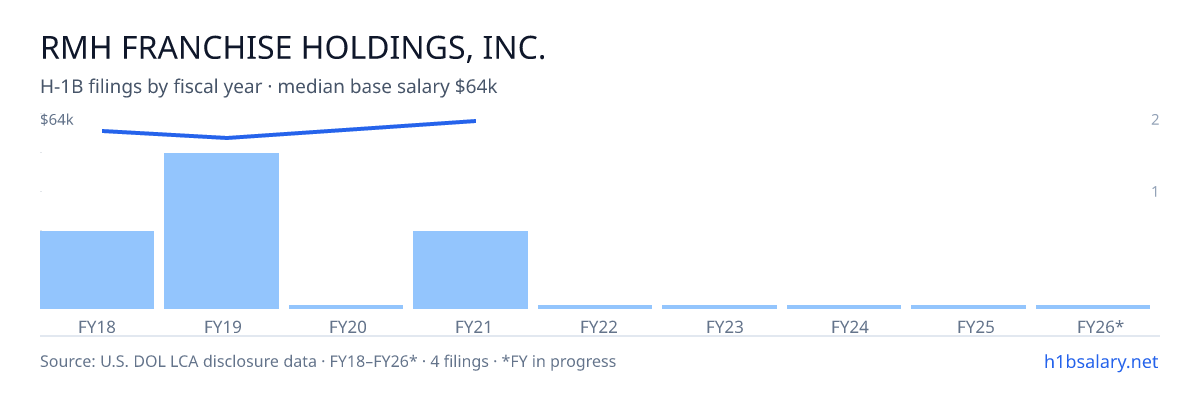The height and width of the screenshot is (400, 1200).
Task: Click the tall FY19 filings bar
Action: point(221,231)
